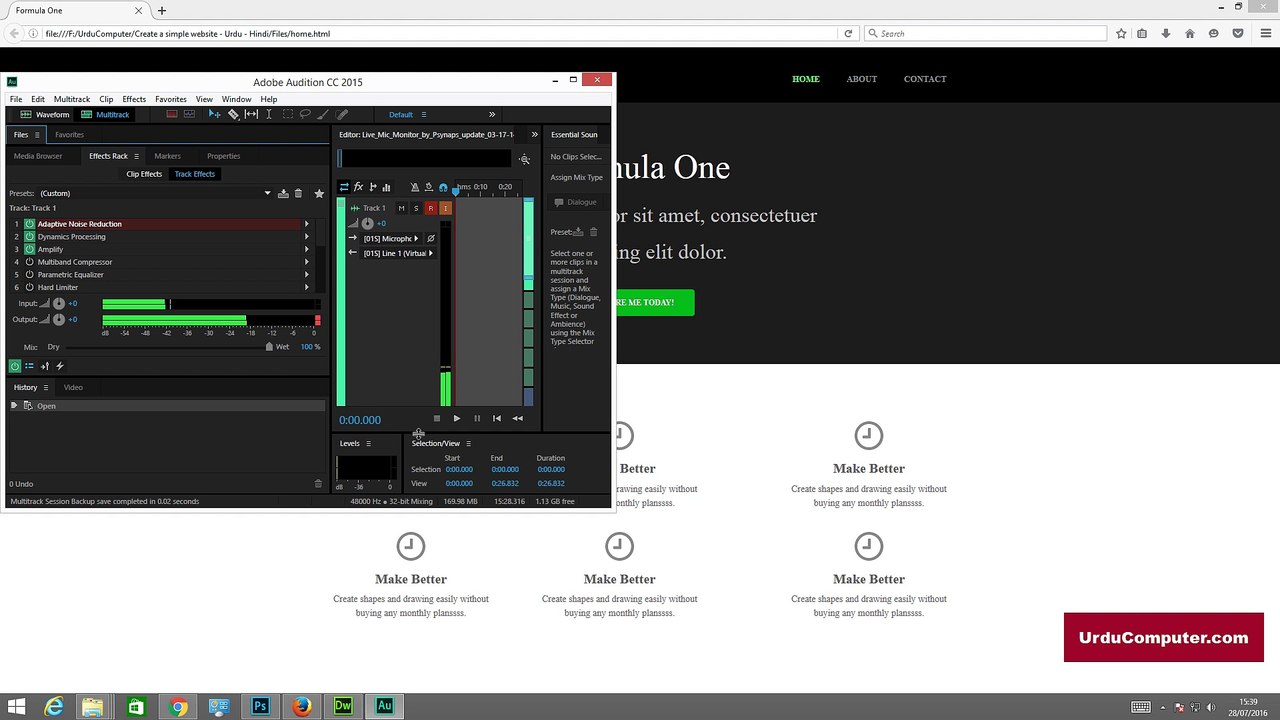The height and width of the screenshot is (720, 1280).
Task: Clear history with the trash icon
Action: click(x=319, y=484)
